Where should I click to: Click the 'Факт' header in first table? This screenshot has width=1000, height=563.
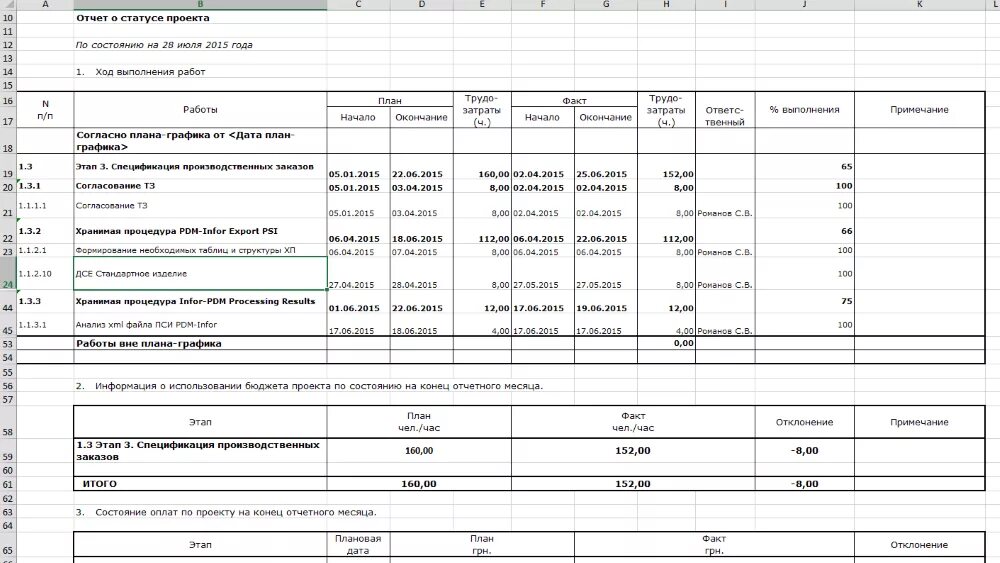(x=574, y=101)
